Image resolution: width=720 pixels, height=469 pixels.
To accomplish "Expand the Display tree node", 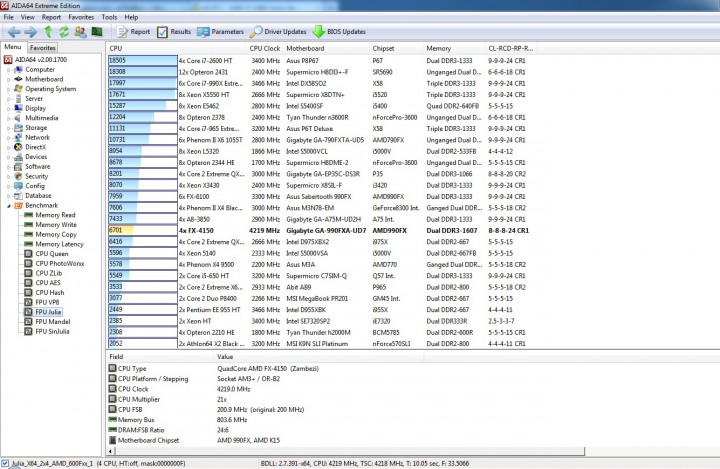I will [x=8, y=108].
